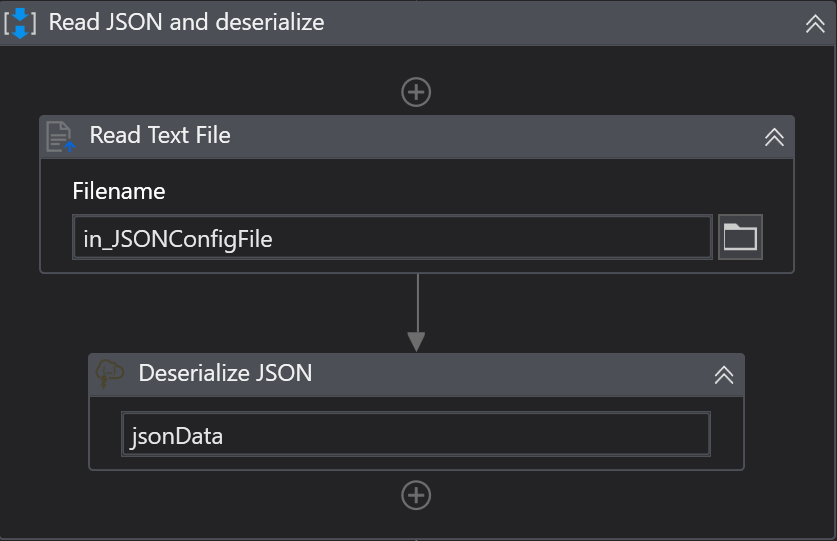Click the Deserialize JSON activity icon
Image resolution: width=837 pixels, height=541 pixels.
click(x=110, y=374)
